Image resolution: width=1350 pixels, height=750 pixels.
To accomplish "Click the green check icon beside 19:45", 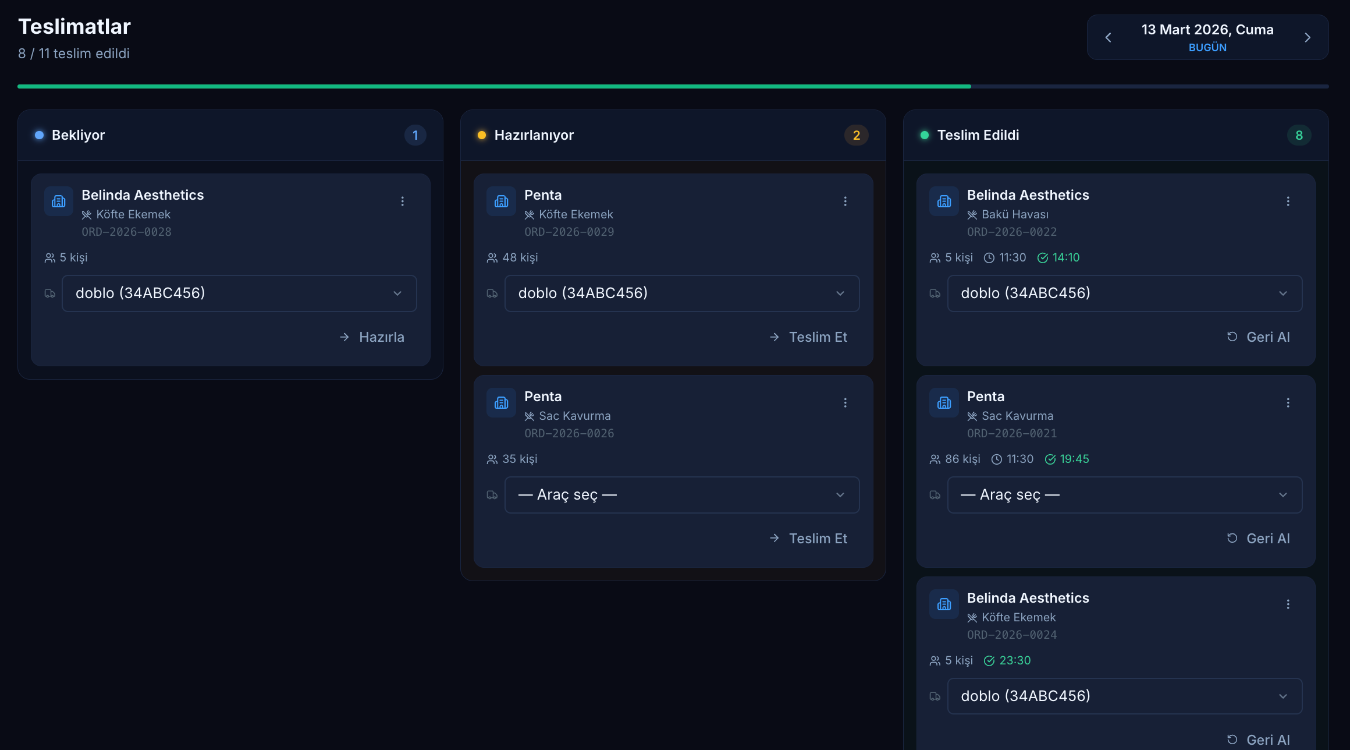I will click(1050, 460).
